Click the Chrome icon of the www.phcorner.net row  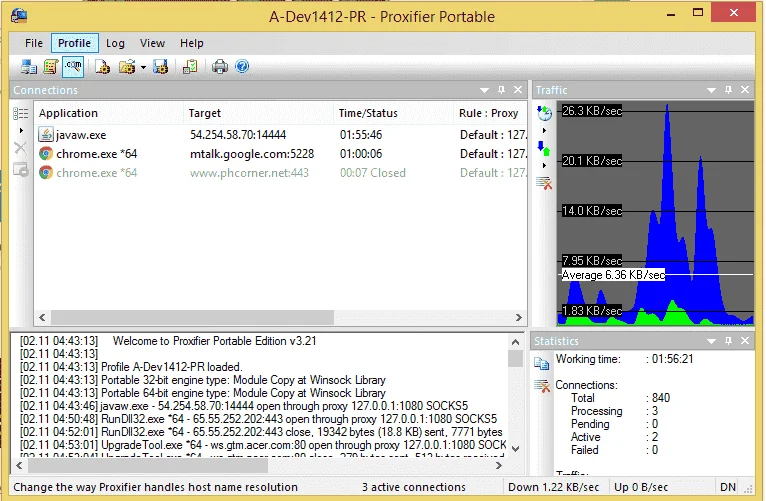(x=46, y=172)
